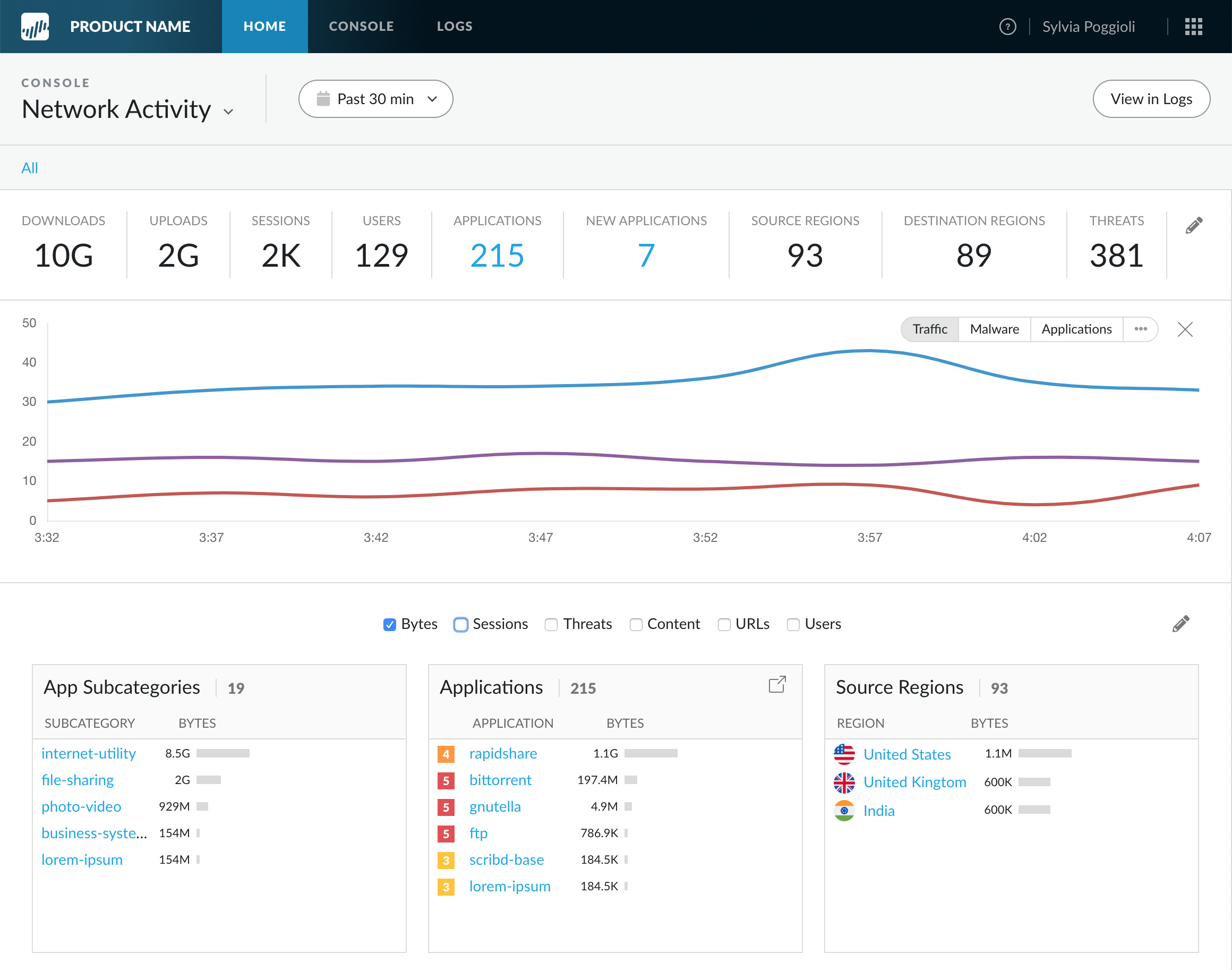Screen dimensions: 1232x970
Task: Close the chart with the X icon
Action: 1185,329
